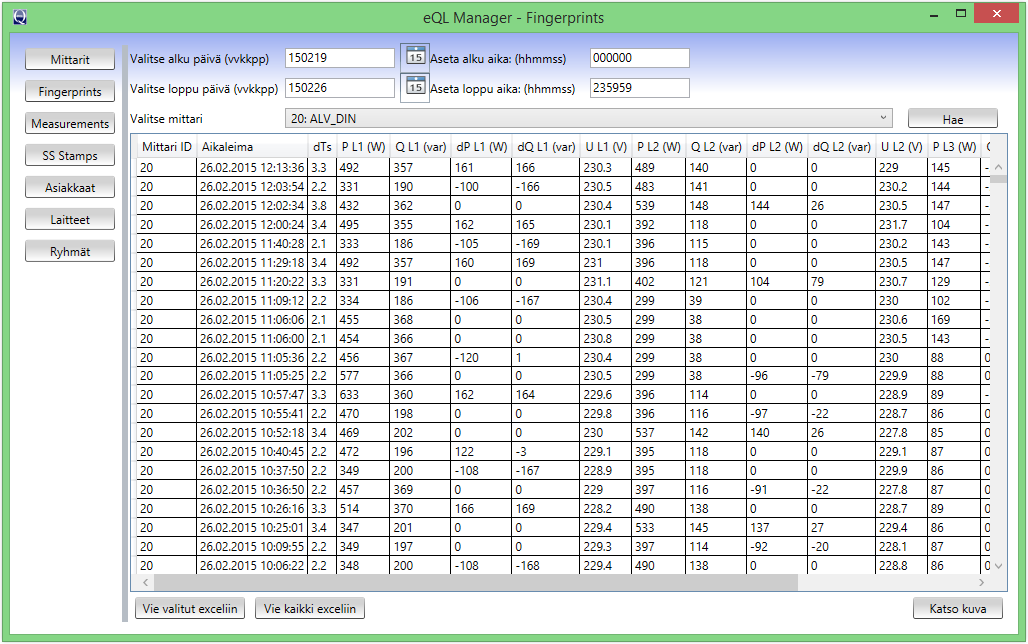
Task: Select row with timestamp 26.02.2015 10:40:45
Action: (x=563, y=452)
